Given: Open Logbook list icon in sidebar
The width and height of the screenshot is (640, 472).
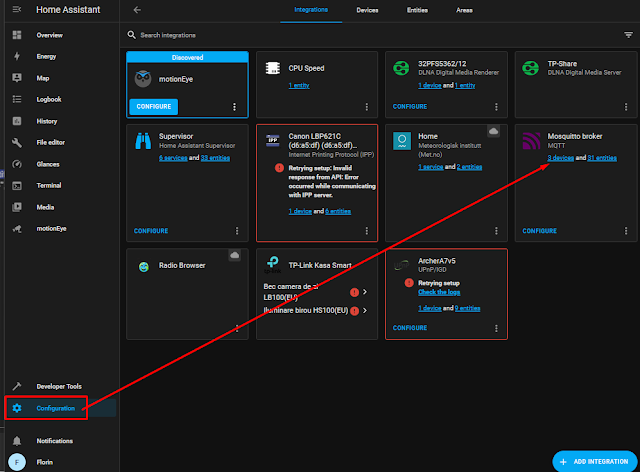Looking at the screenshot, I should point(17,99).
